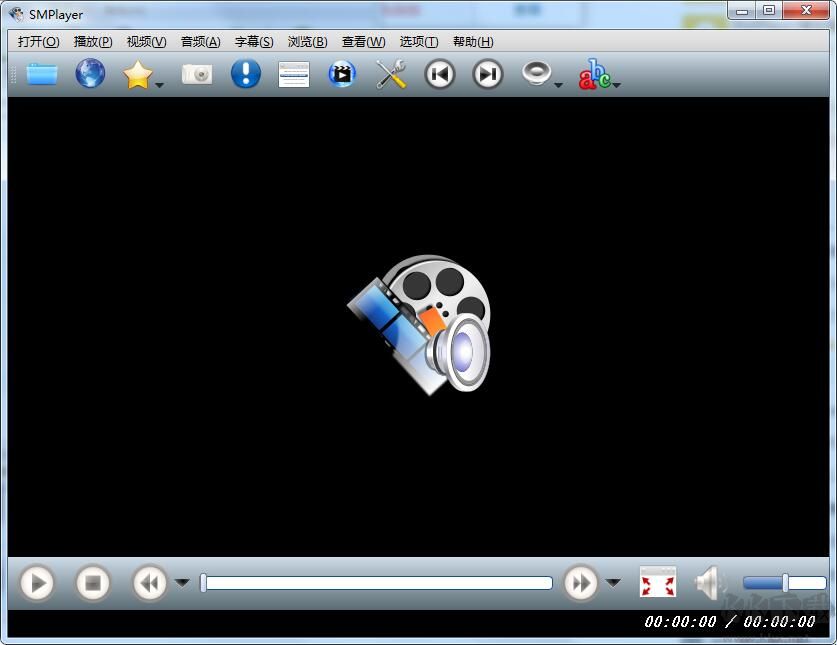Close the SMPlayer window
Image resolution: width=837 pixels, height=645 pixels.
(806, 11)
